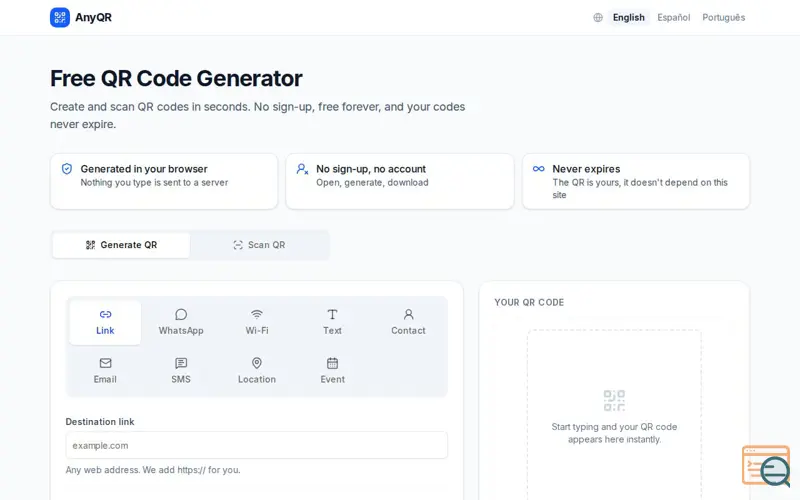The width and height of the screenshot is (800, 500).
Task: Click the user icon on no sign-up card
Action: point(303,169)
